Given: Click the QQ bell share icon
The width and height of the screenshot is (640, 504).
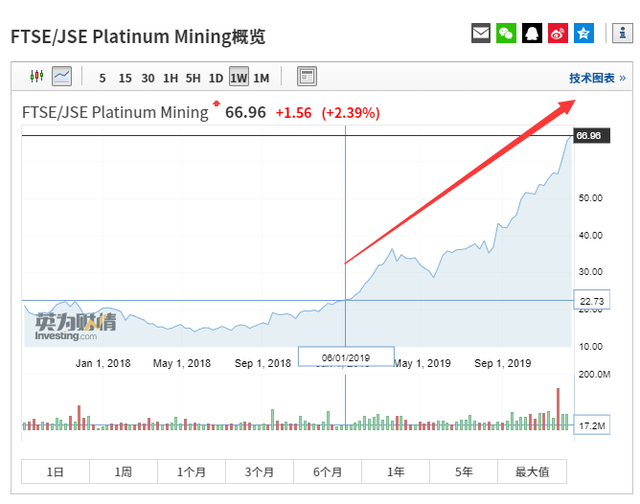Looking at the screenshot, I should tap(533, 34).
